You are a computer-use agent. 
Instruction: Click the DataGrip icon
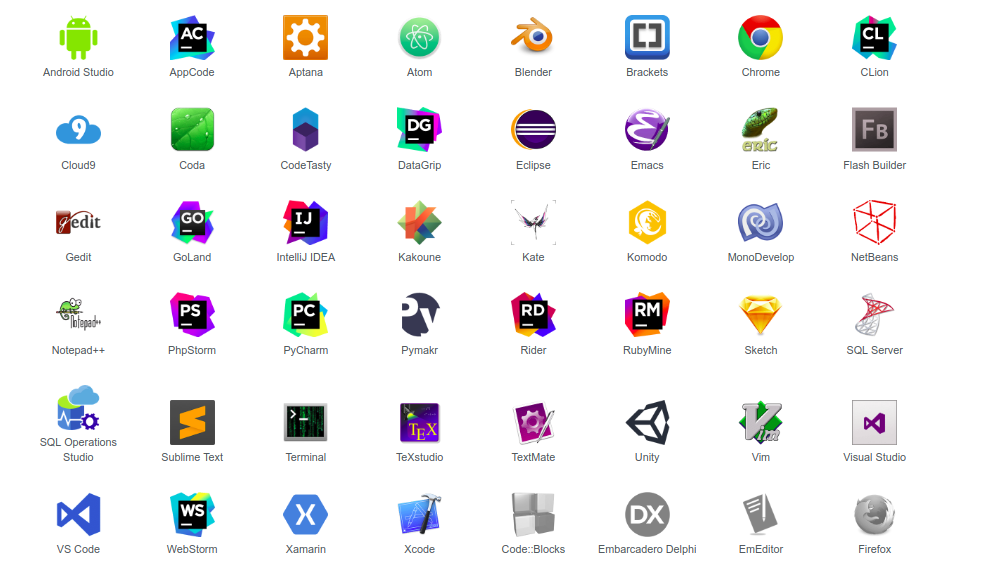click(x=420, y=130)
